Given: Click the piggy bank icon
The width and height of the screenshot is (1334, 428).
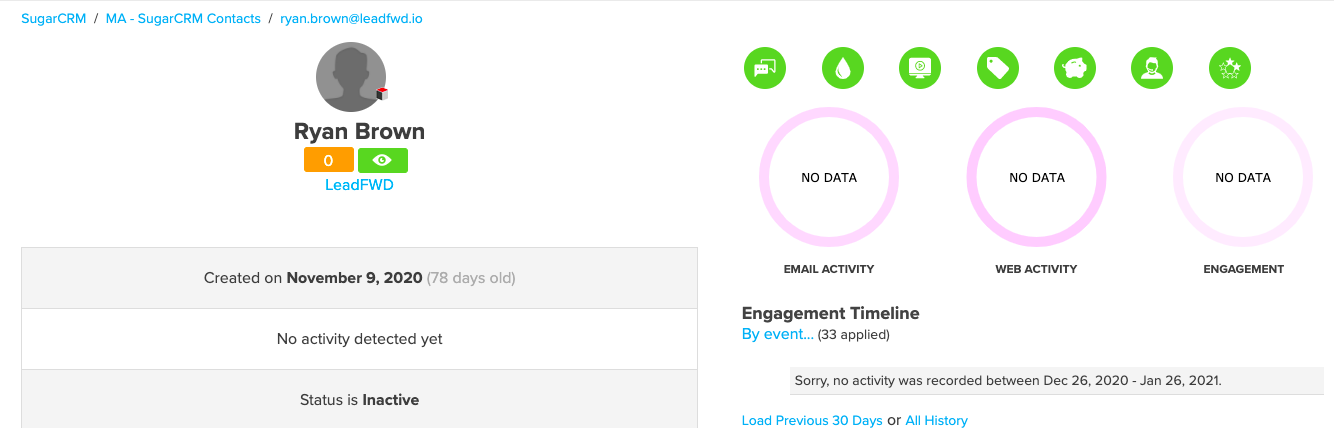Looking at the screenshot, I should (1075, 68).
